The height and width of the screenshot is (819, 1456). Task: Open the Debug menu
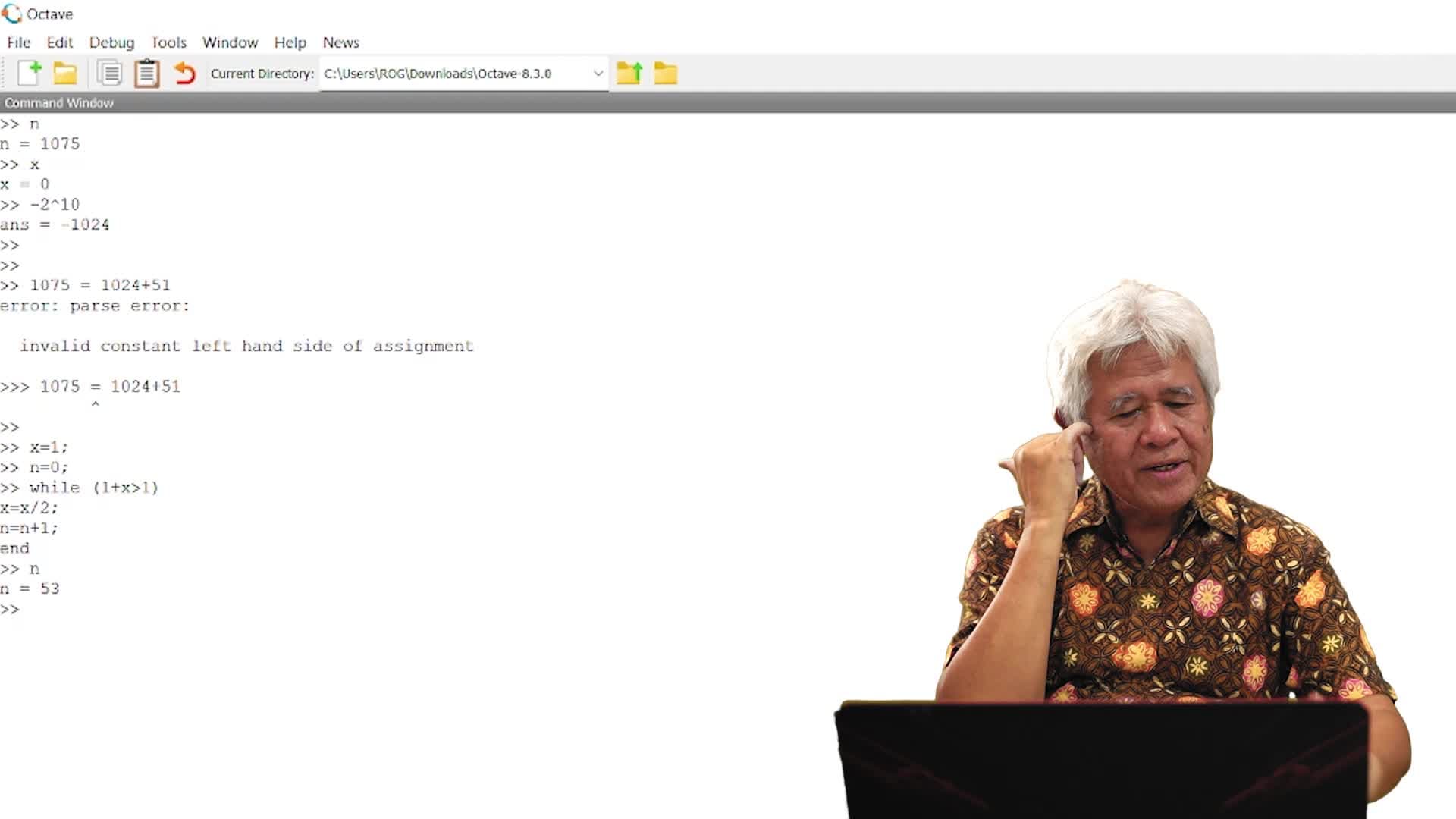click(111, 42)
